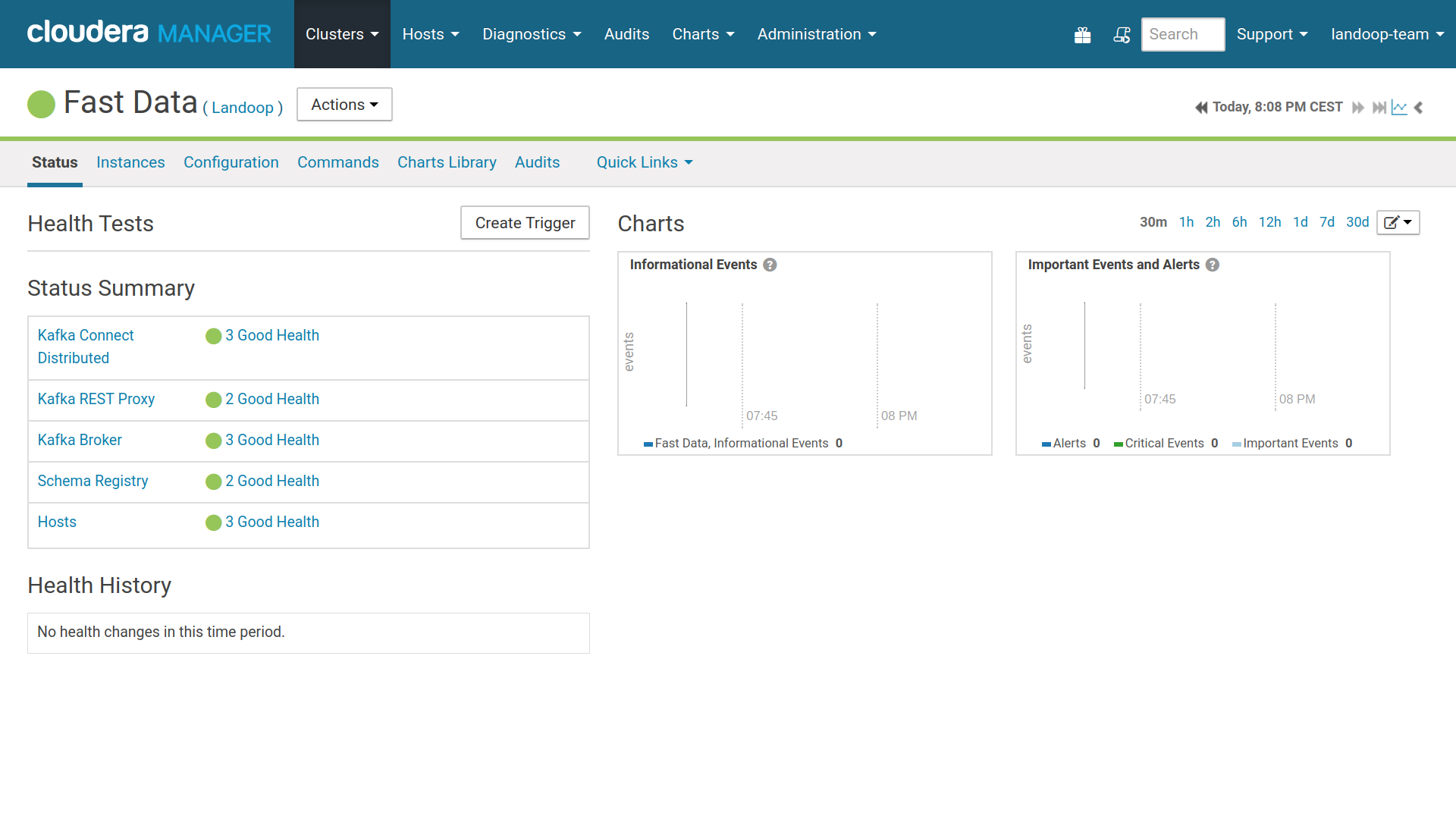
Task: Click 3 Good Health for Kafka Connect Distributed
Action: (272, 335)
